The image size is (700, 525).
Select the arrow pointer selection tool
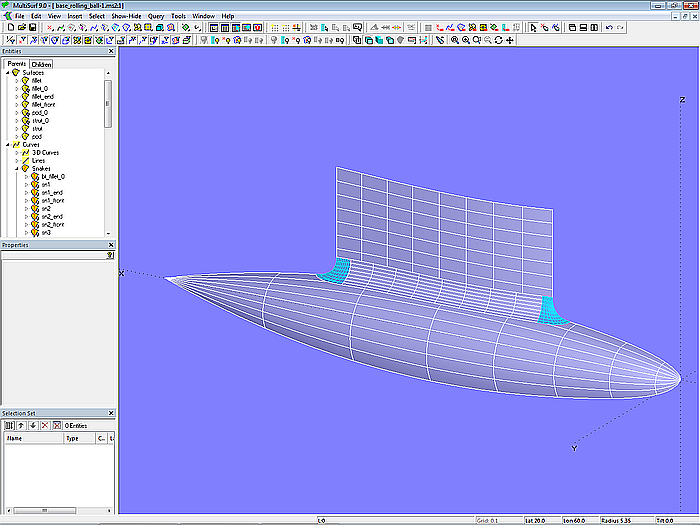click(532, 28)
